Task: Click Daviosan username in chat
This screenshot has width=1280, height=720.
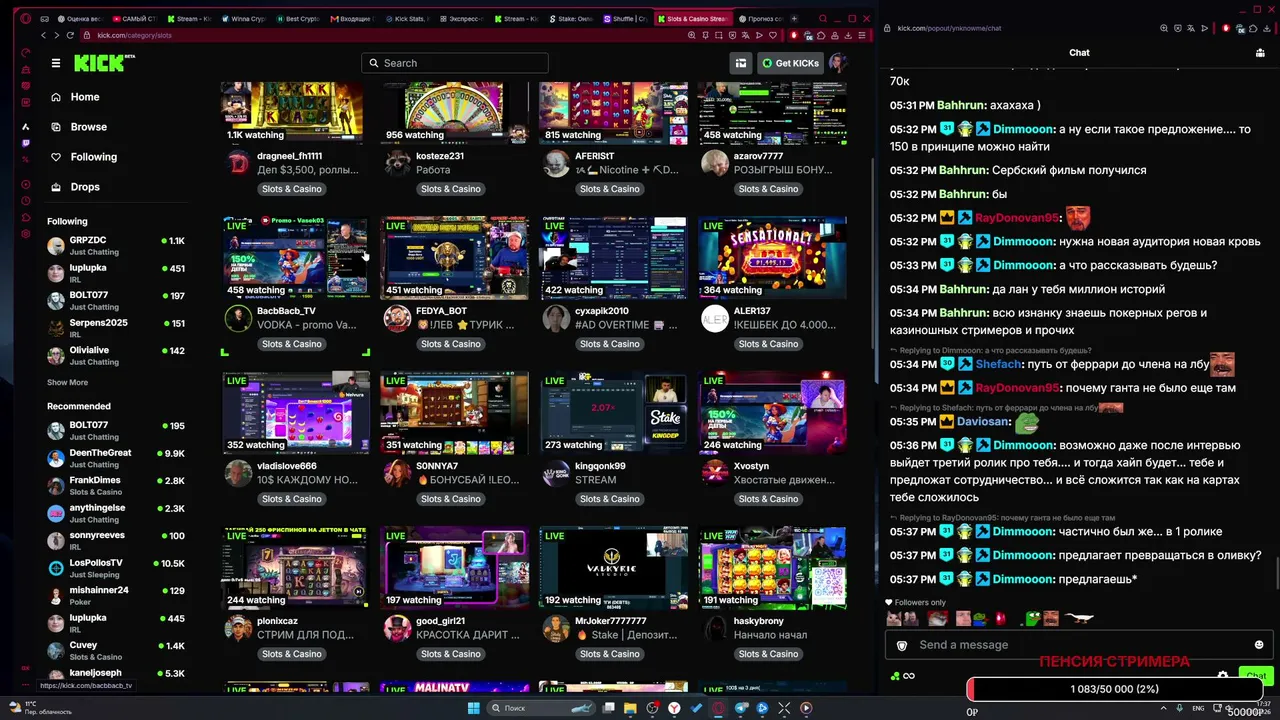Action: tap(982, 421)
